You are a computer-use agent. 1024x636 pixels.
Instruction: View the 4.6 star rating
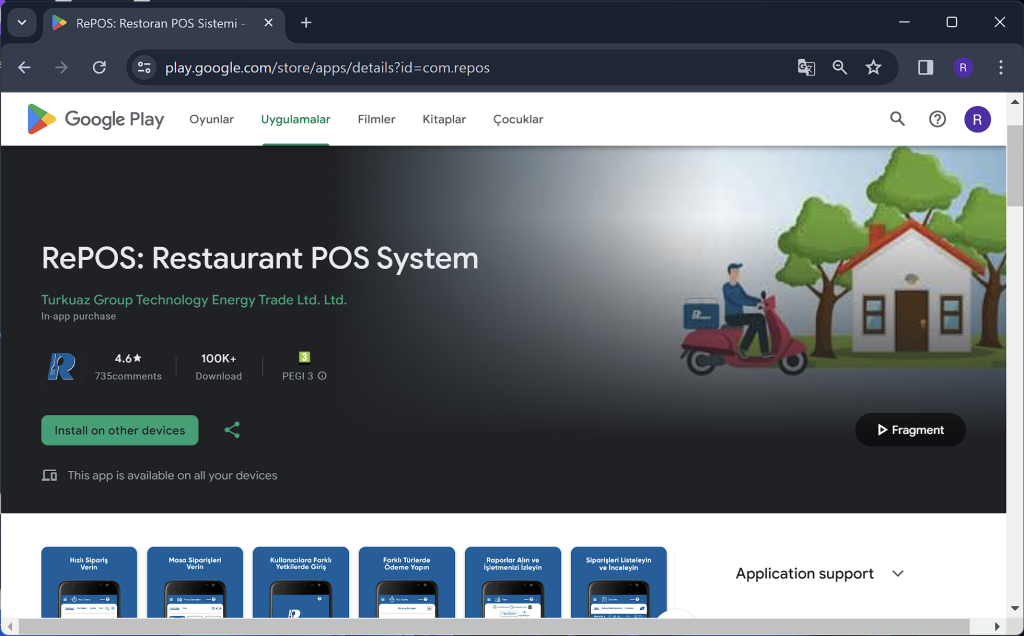[x=128, y=358]
